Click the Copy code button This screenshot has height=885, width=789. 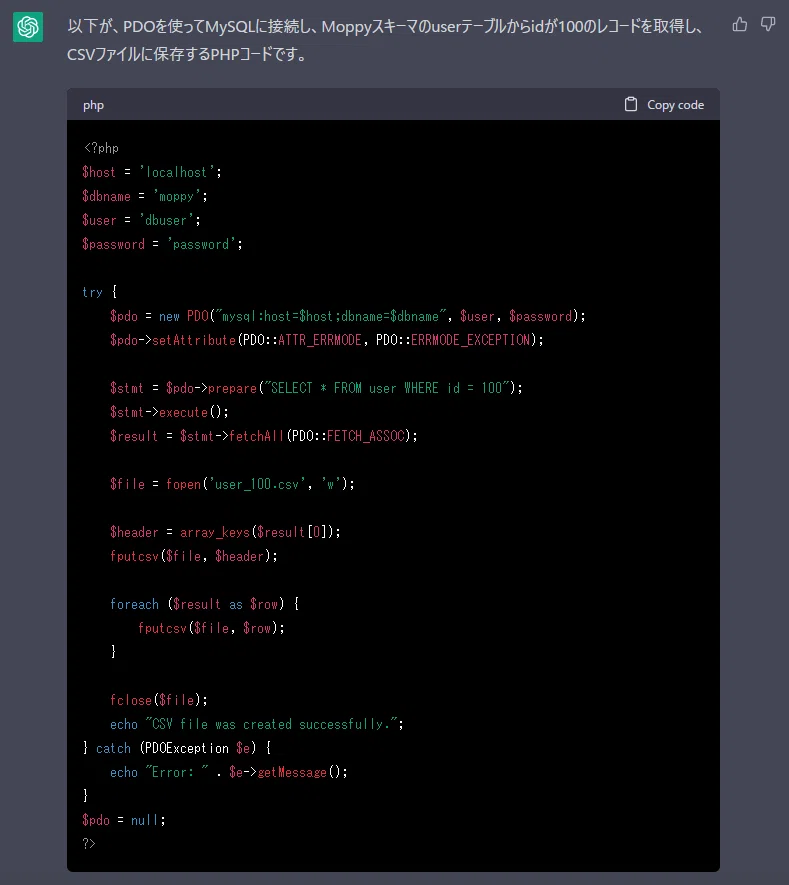664,104
